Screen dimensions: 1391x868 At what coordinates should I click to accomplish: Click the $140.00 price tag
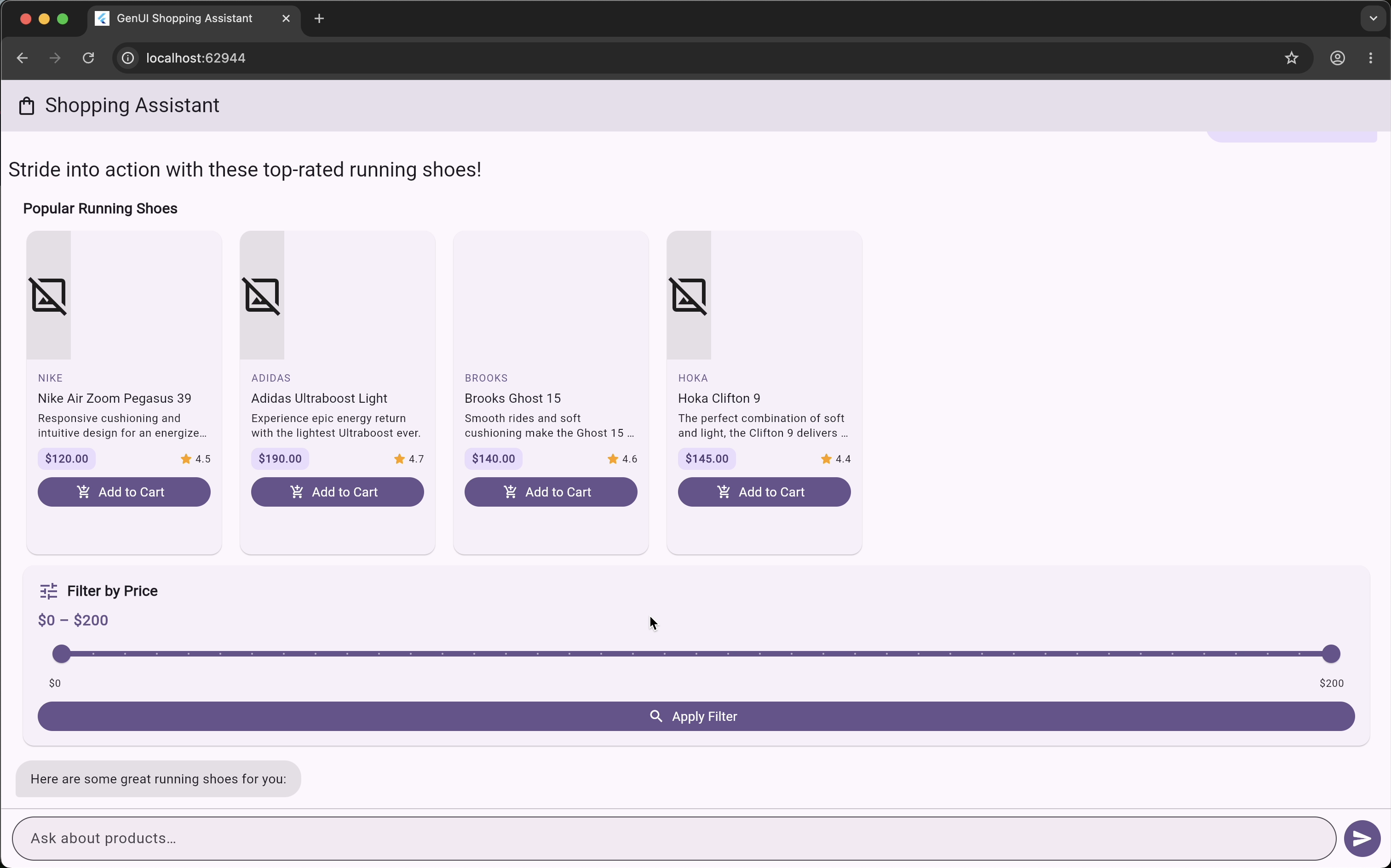pyautogui.click(x=494, y=459)
